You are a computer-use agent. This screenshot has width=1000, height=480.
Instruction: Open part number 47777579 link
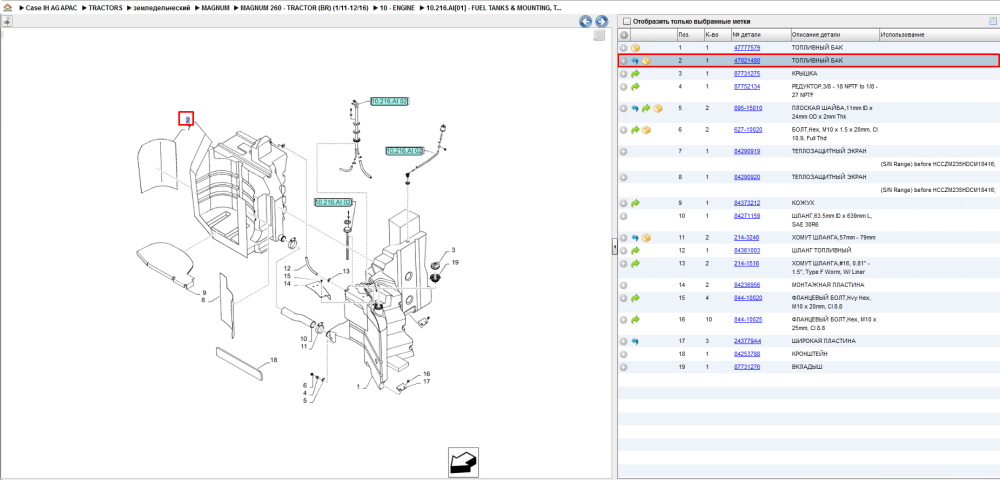[x=747, y=48]
